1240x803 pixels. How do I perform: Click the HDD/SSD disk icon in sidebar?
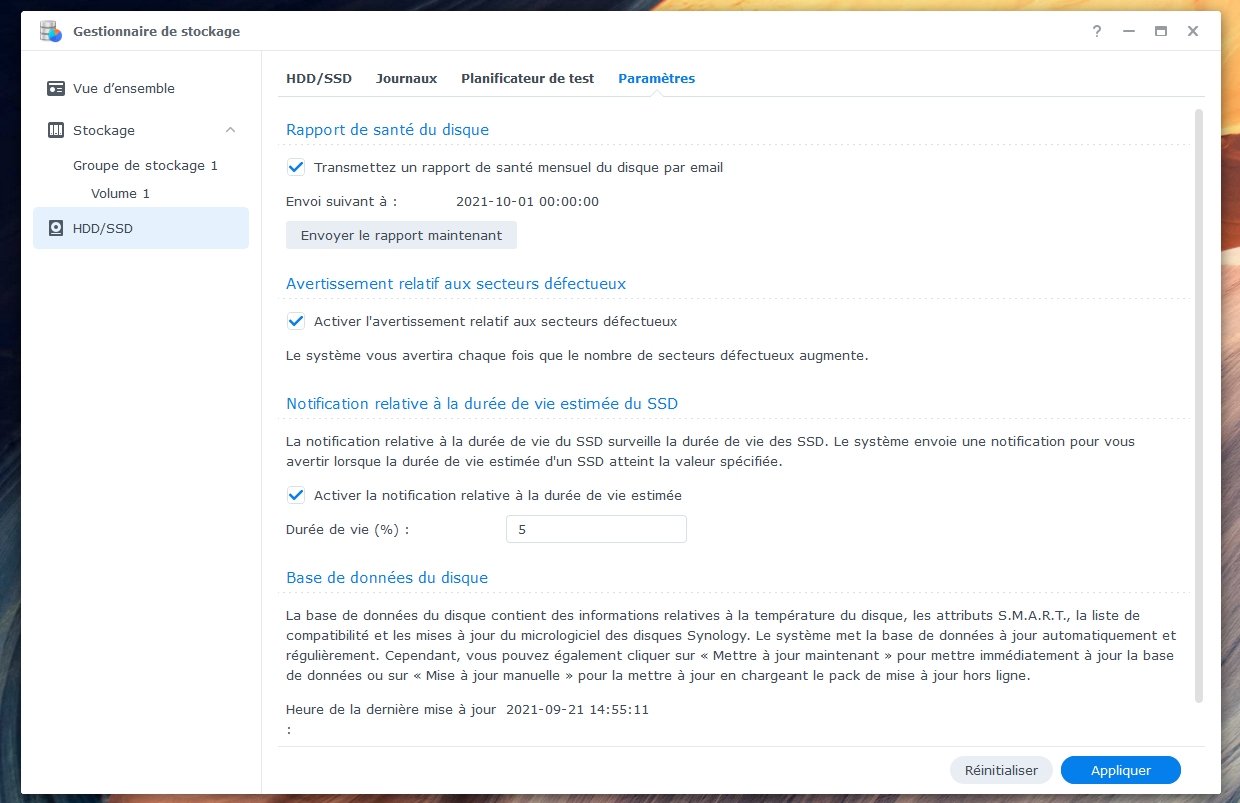[x=56, y=229]
